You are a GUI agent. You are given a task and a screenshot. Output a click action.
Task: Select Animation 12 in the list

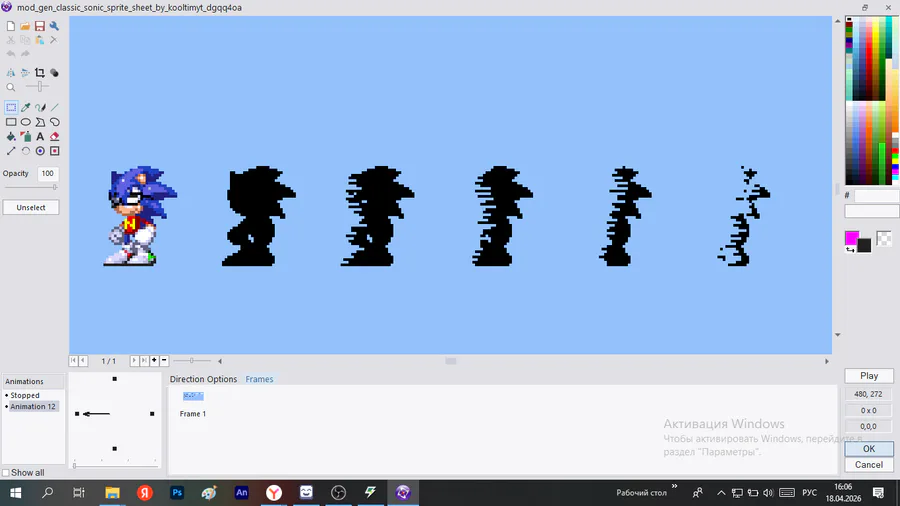(x=33, y=406)
